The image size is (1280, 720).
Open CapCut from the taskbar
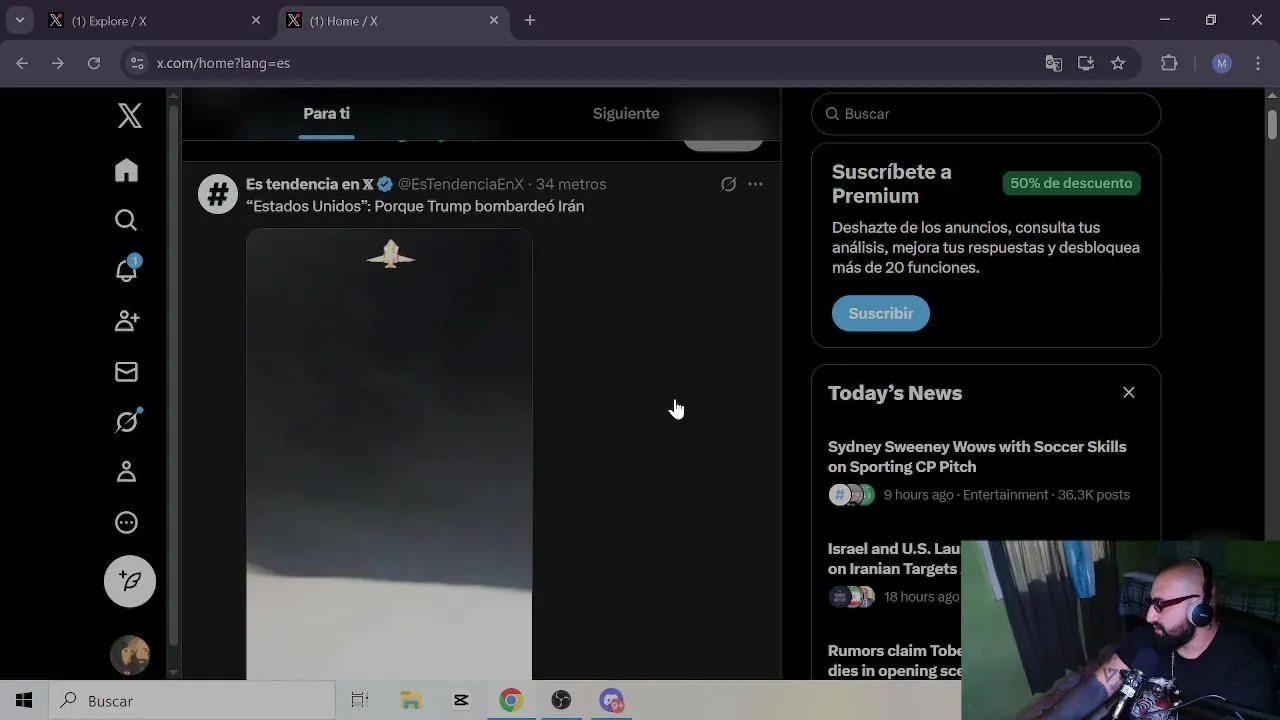pyautogui.click(x=461, y=701)
